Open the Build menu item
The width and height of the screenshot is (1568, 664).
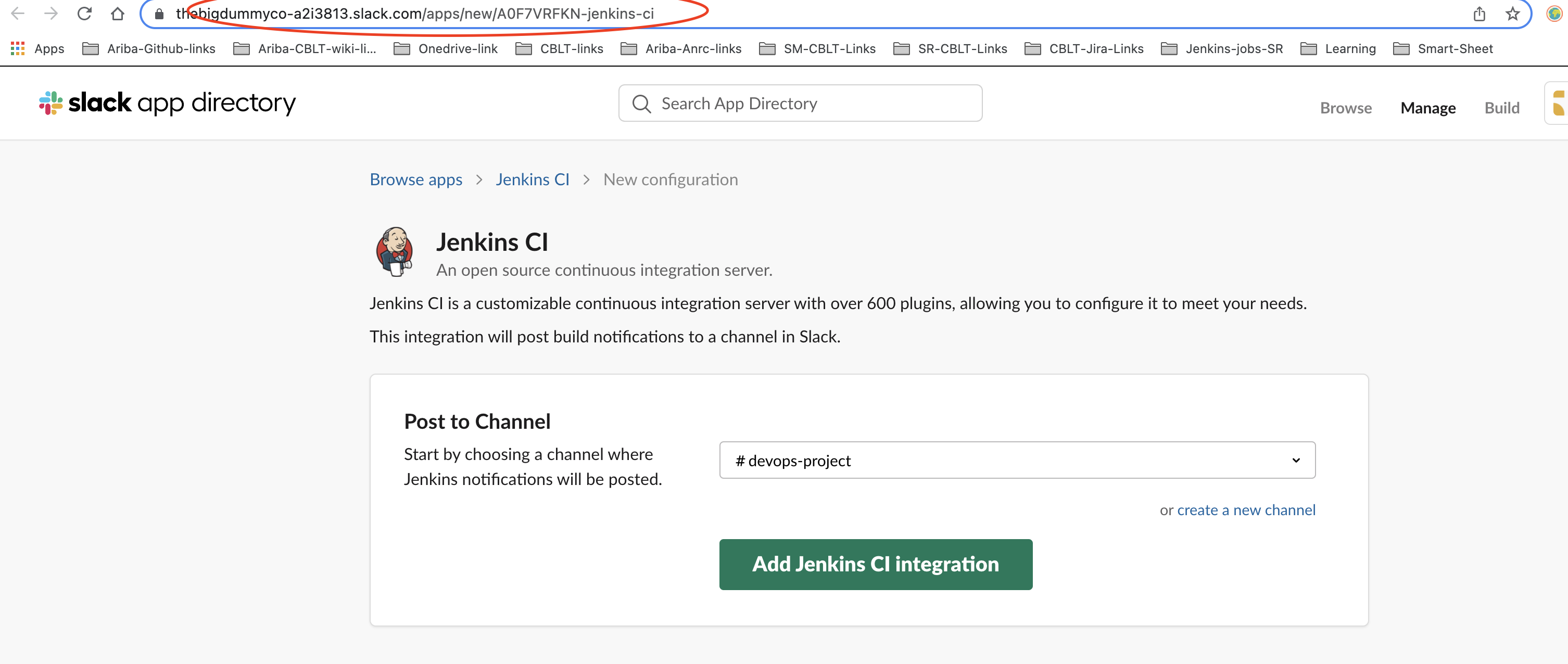point(1502,108)
